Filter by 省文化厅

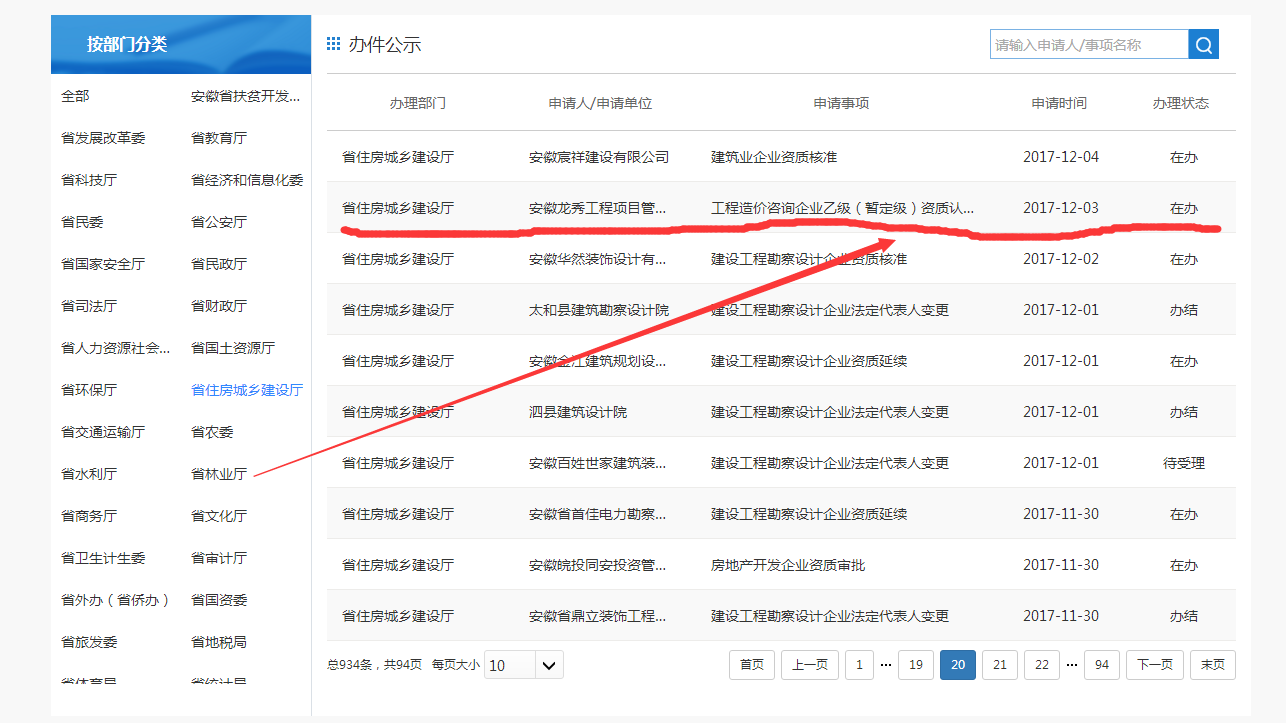coord(219,516)
